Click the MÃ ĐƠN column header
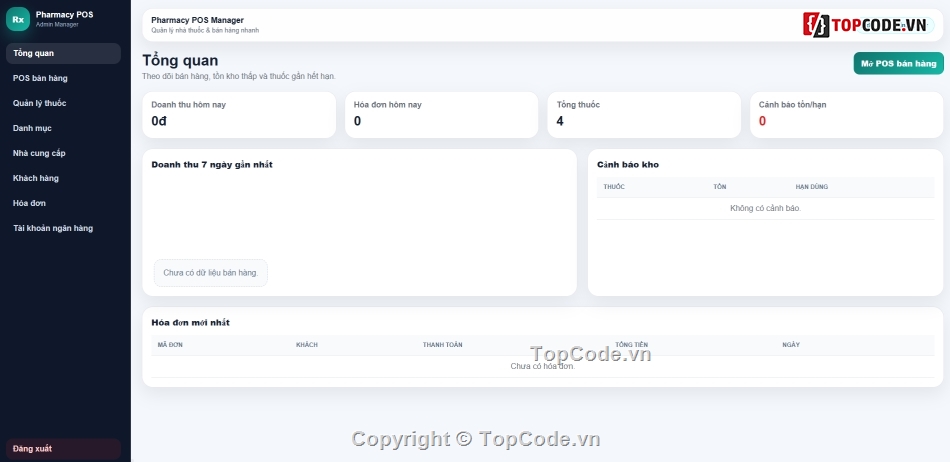 pyautogui.click(x=170, y=345)
